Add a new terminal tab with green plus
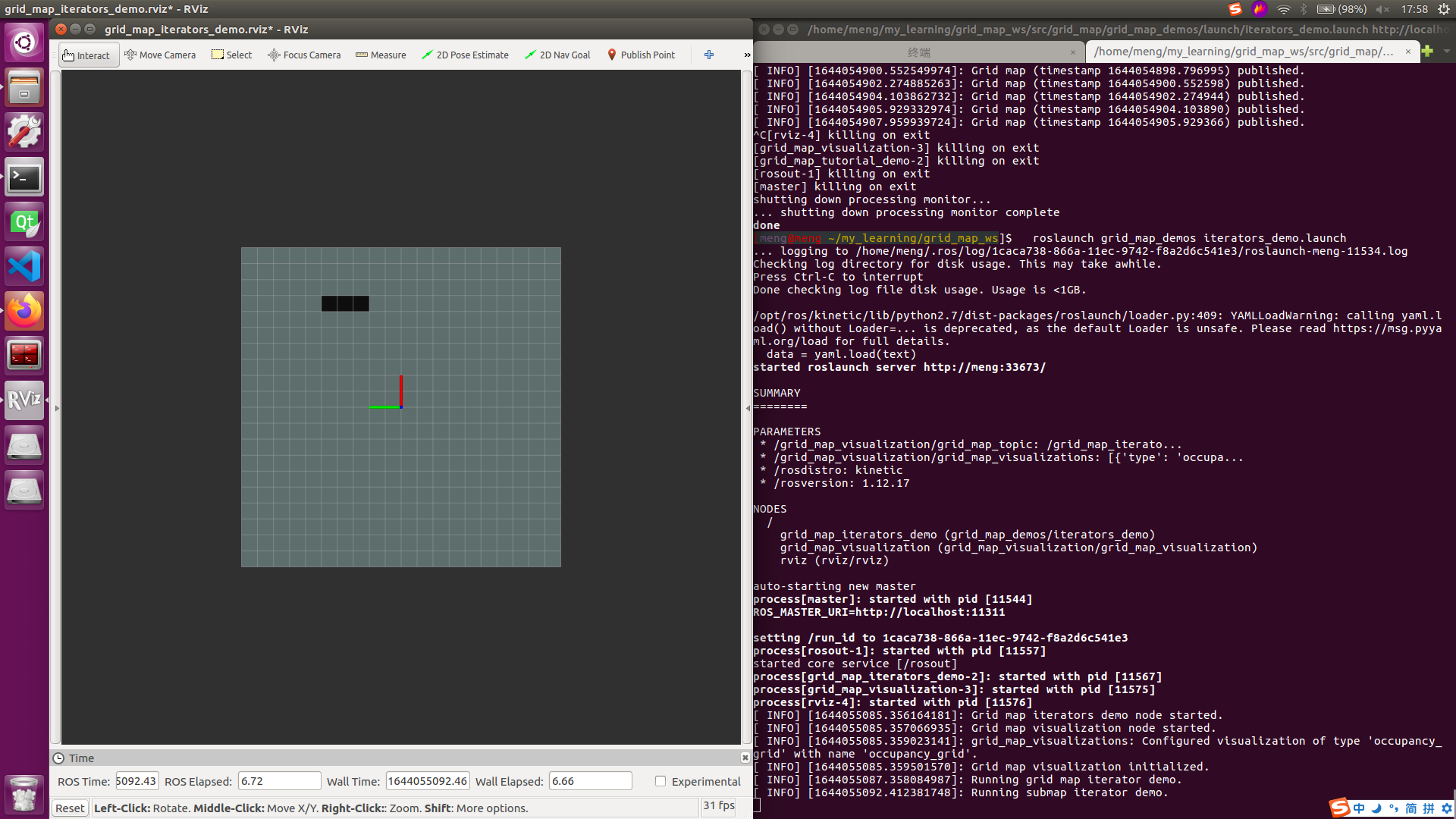Viewport: 1456px width, 819px height. [x=1428, y=52]
